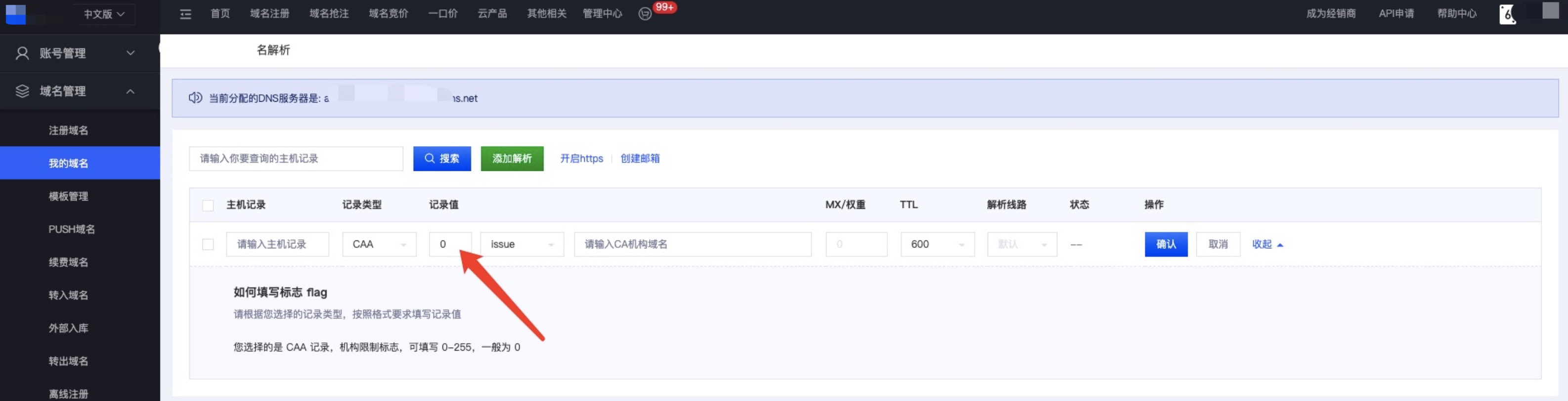Click the blue 确认 button
The width and height of the screenshot is (1568, 401).
(x=1165, y=244)
